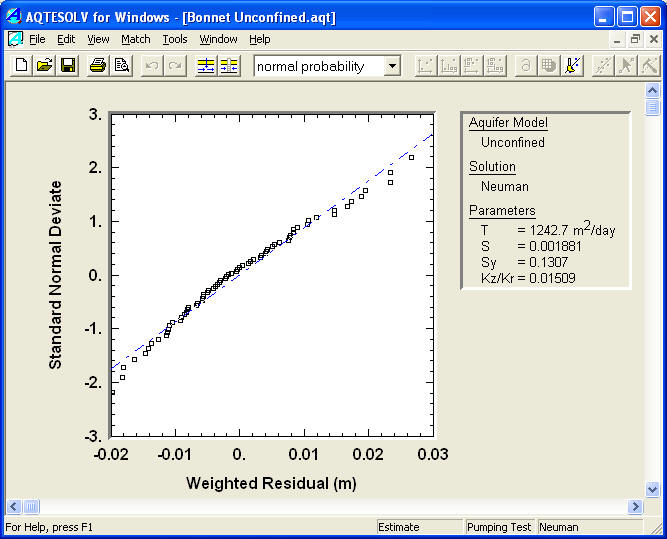
Task: Minimize the AQTESOLV main window
Action: coord(604,17)
